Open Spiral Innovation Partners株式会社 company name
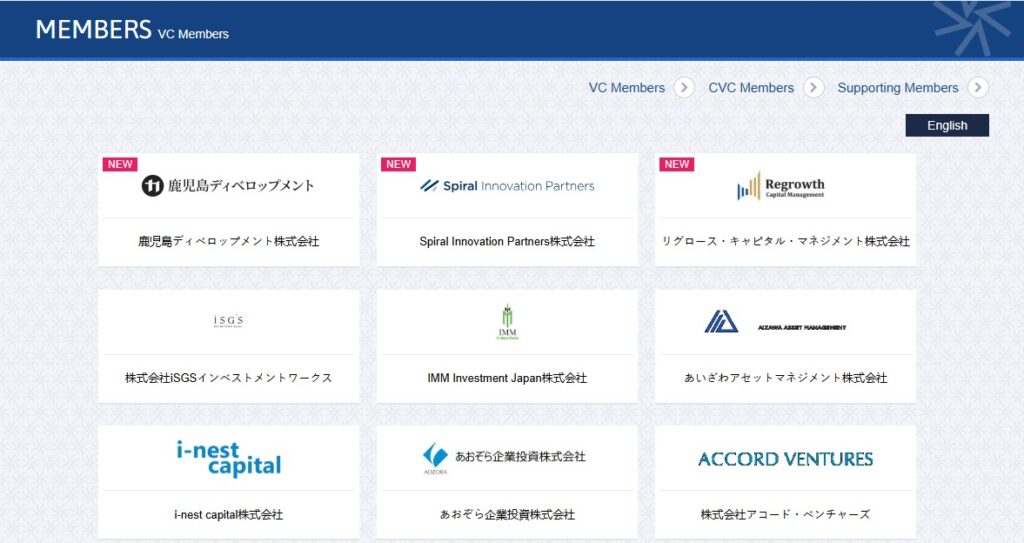The height and width of the screenshot is (543, 1024). [x=507, y=241]
